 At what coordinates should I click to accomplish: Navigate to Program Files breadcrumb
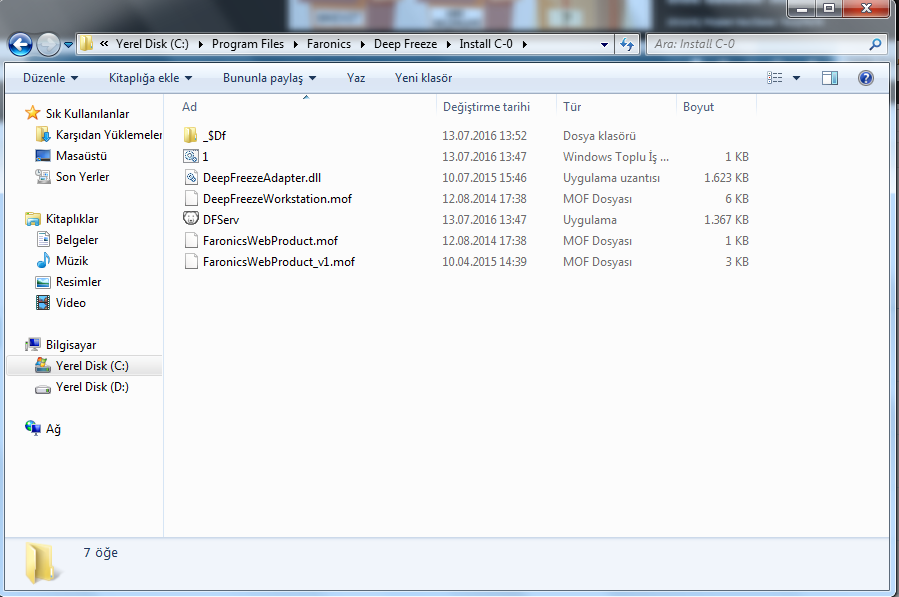click(248, 44)
